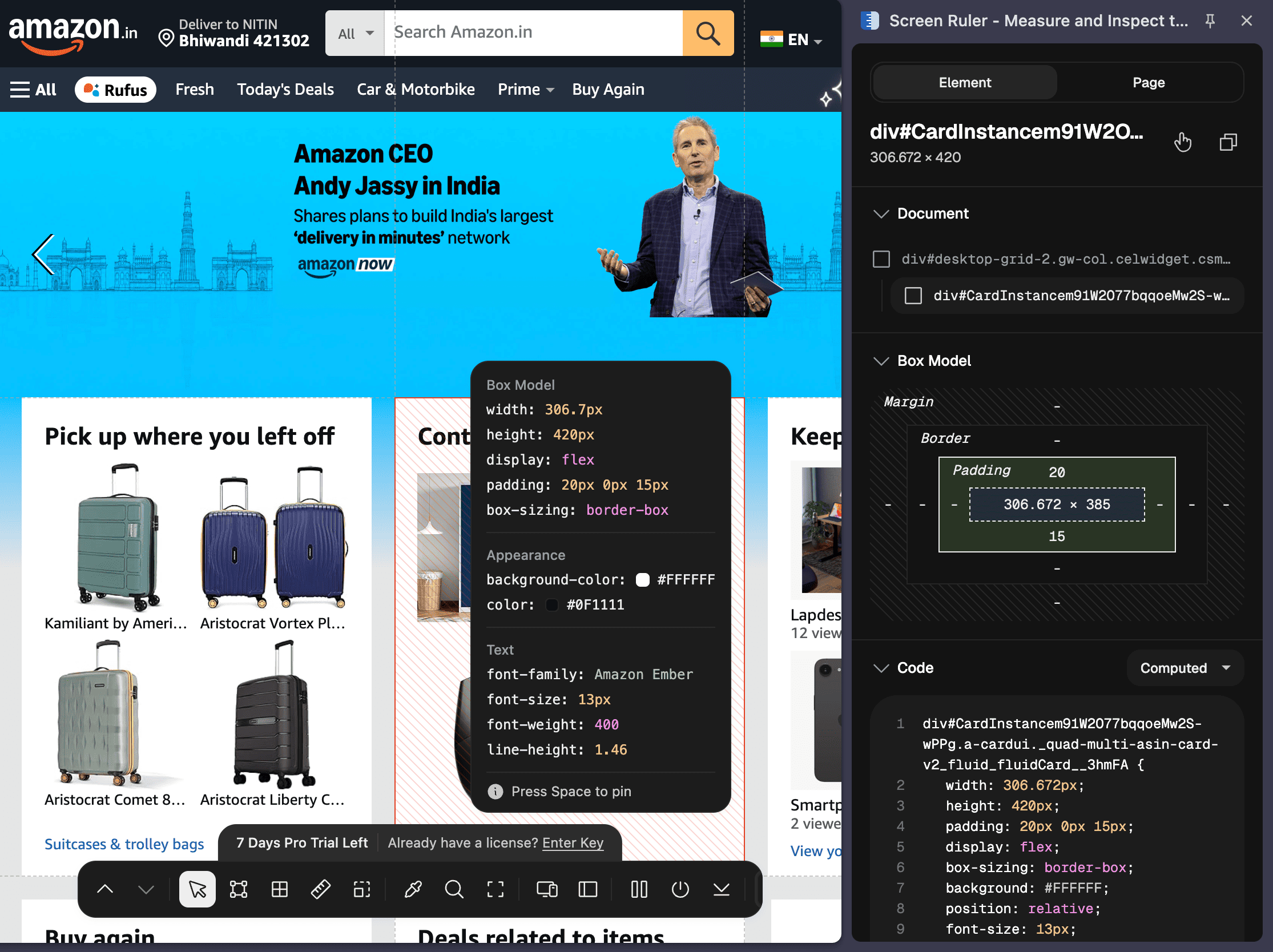Open Fresh in the navigation bar

pyautogui.click(x=195, y=89)
